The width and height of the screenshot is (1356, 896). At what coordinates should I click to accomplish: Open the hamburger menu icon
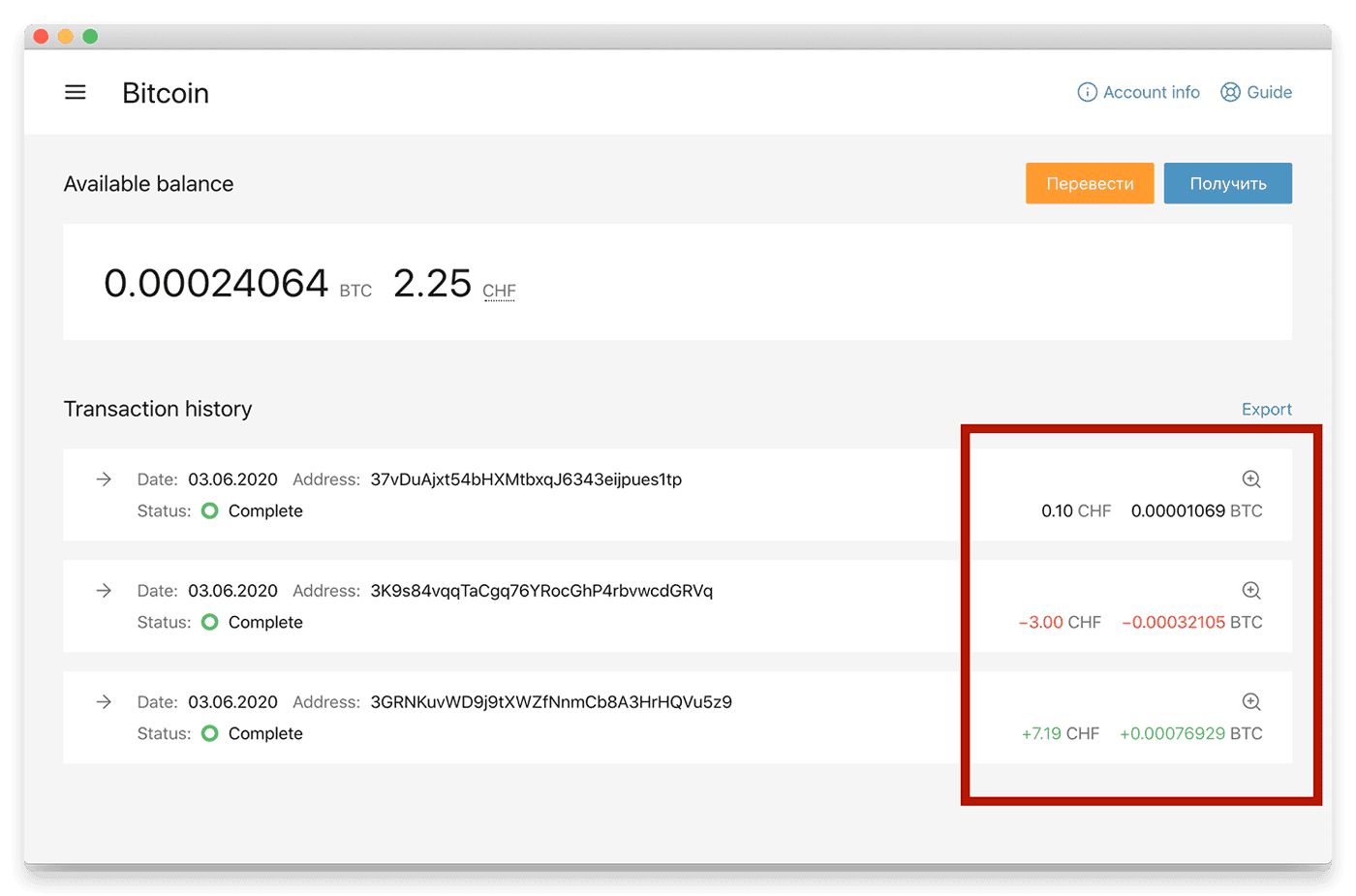pyautogui.click(x=76, y=92)
